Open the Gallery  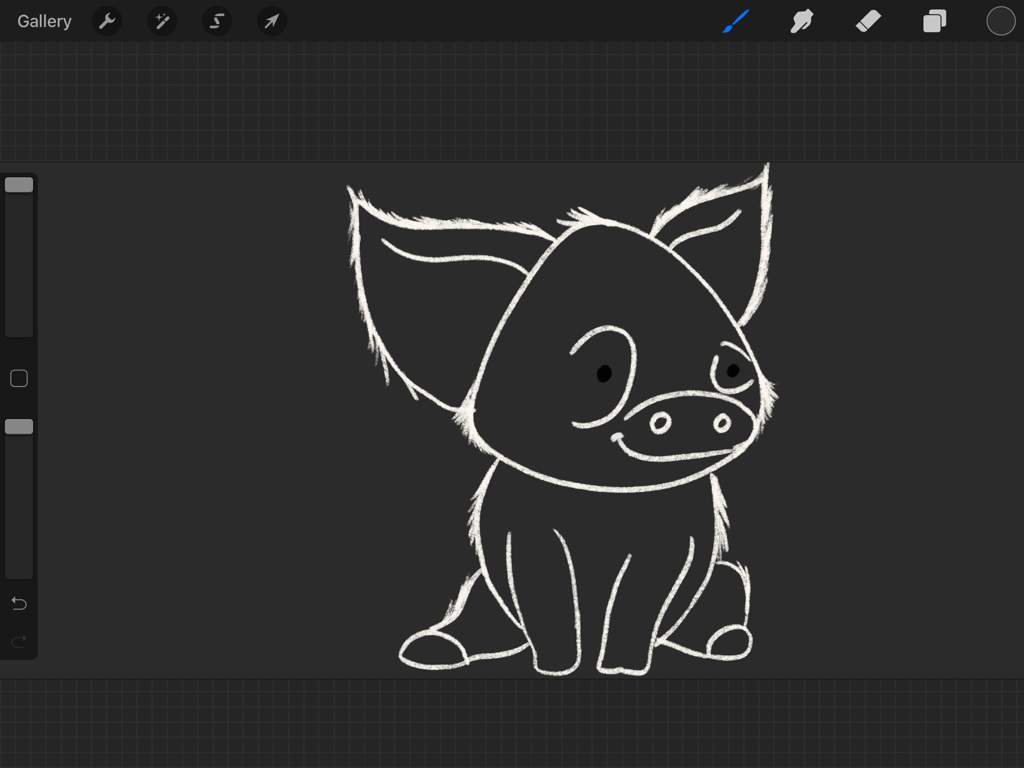point(44,22)
